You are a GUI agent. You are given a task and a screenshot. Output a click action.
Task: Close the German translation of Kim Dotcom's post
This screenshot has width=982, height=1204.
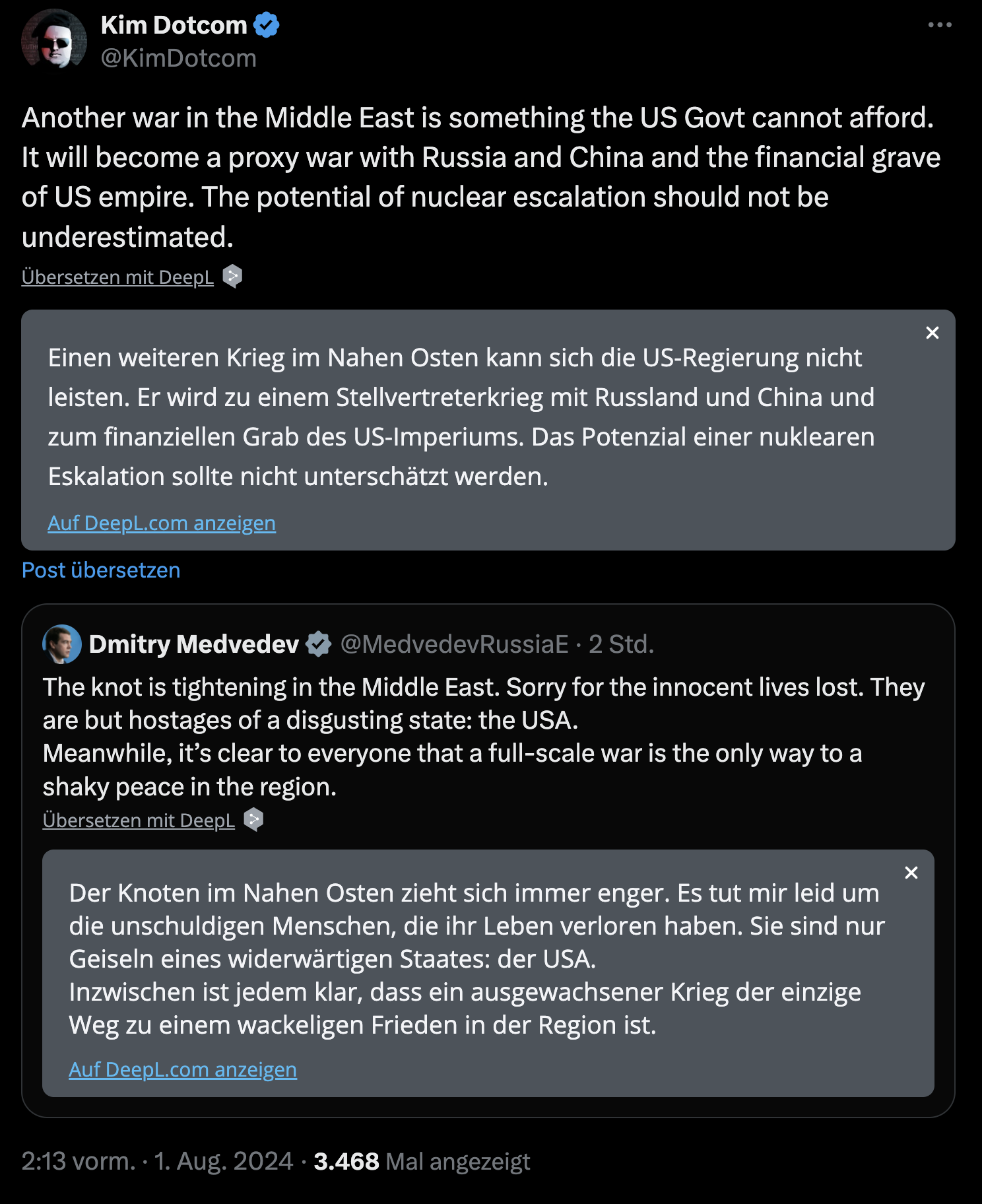coord(932,333)
